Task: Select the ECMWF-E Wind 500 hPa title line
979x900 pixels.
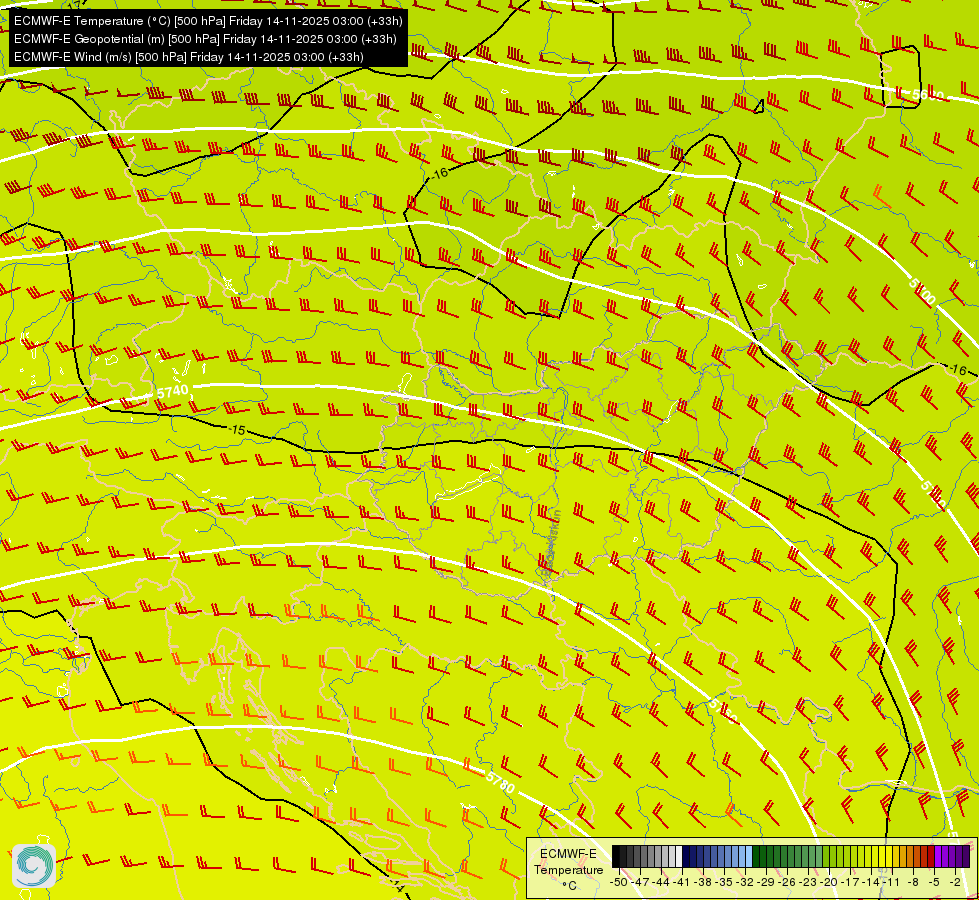Action: 189,57
